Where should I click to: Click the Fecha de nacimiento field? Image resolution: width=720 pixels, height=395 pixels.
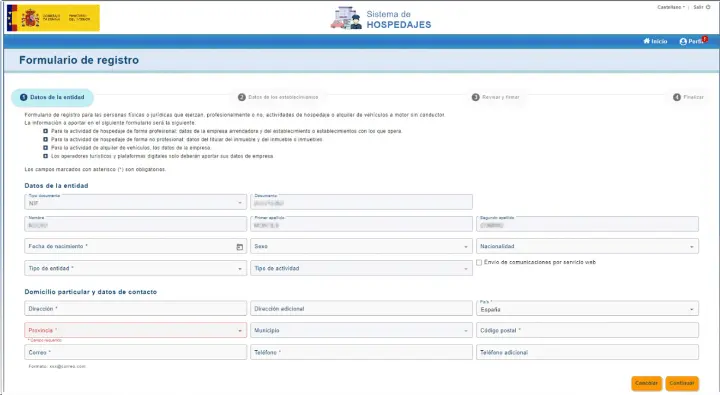point(135,246)
